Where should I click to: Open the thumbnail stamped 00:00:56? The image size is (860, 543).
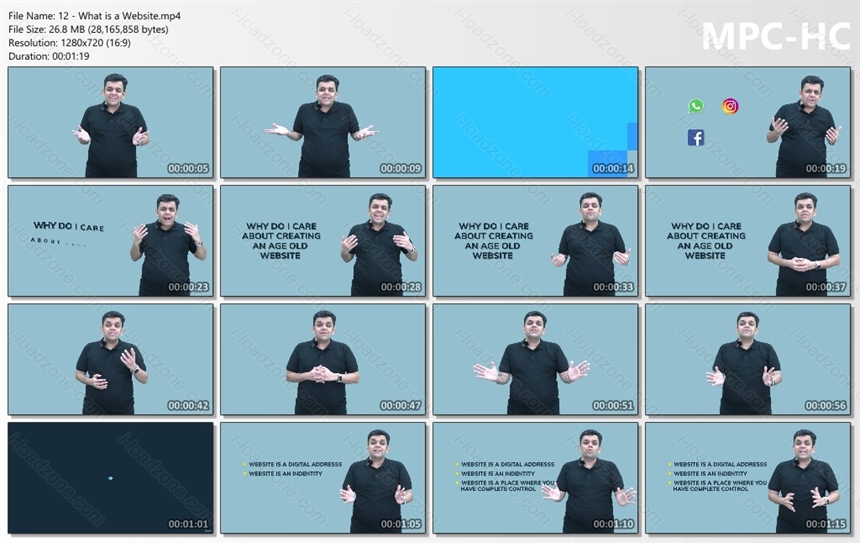[748, 359]
